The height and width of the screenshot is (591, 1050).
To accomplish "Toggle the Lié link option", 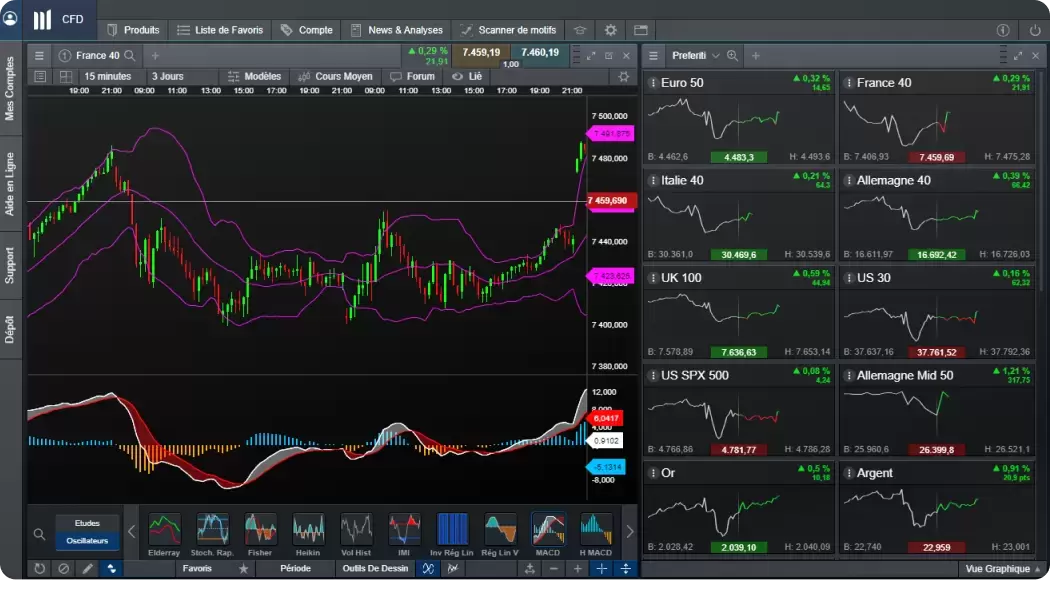I will pos(467,77).
